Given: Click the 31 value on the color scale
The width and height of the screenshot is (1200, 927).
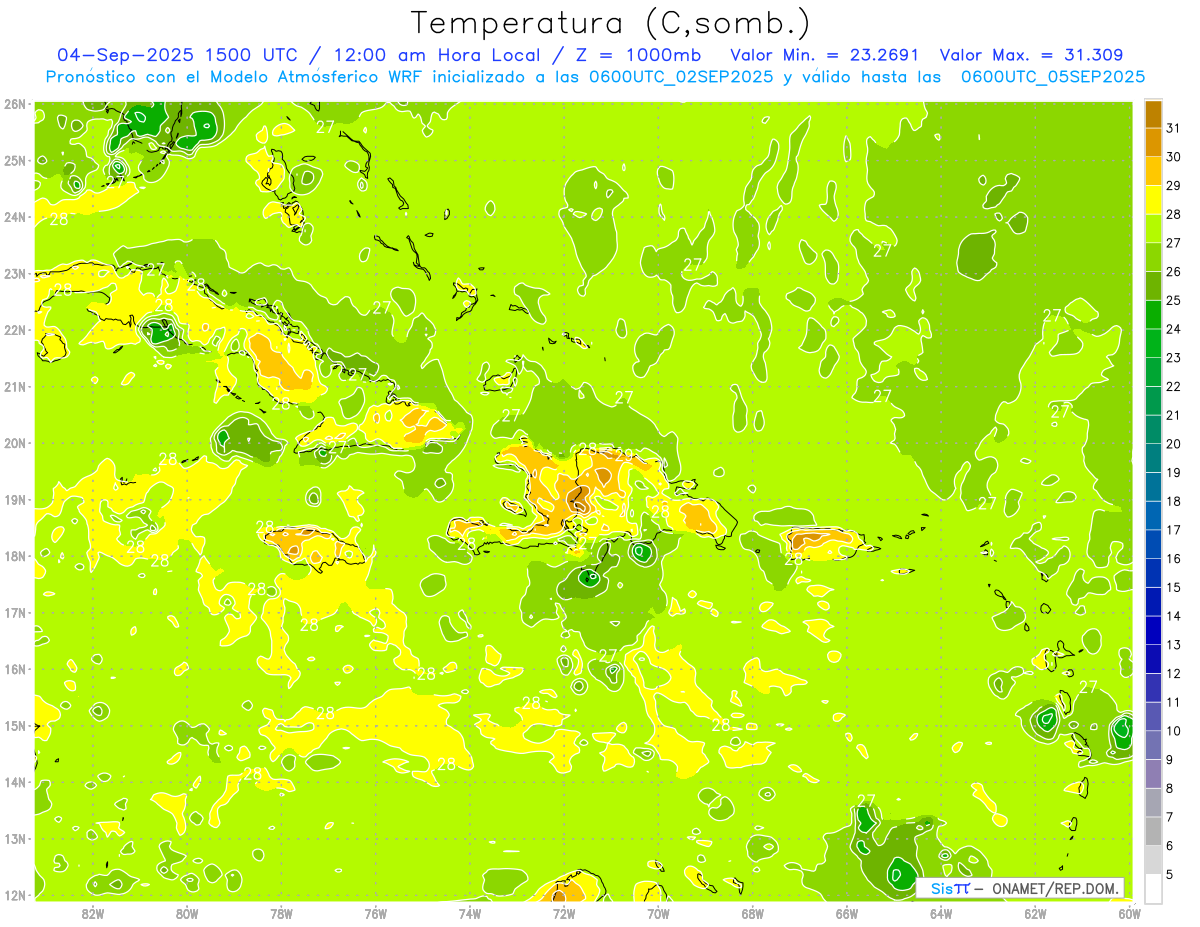Looking at the screenshot, I should 1173,127.
